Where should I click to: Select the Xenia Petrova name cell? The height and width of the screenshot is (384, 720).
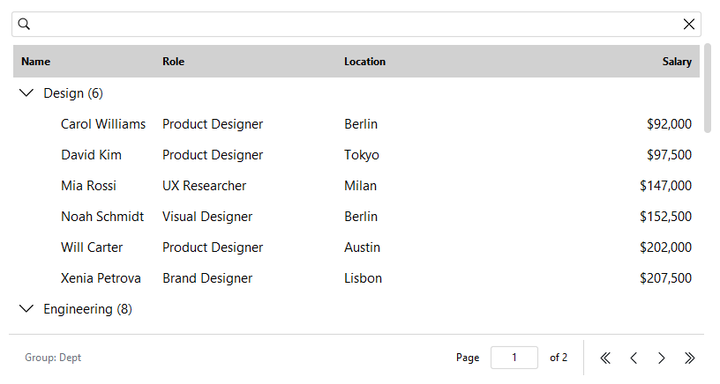101,278
